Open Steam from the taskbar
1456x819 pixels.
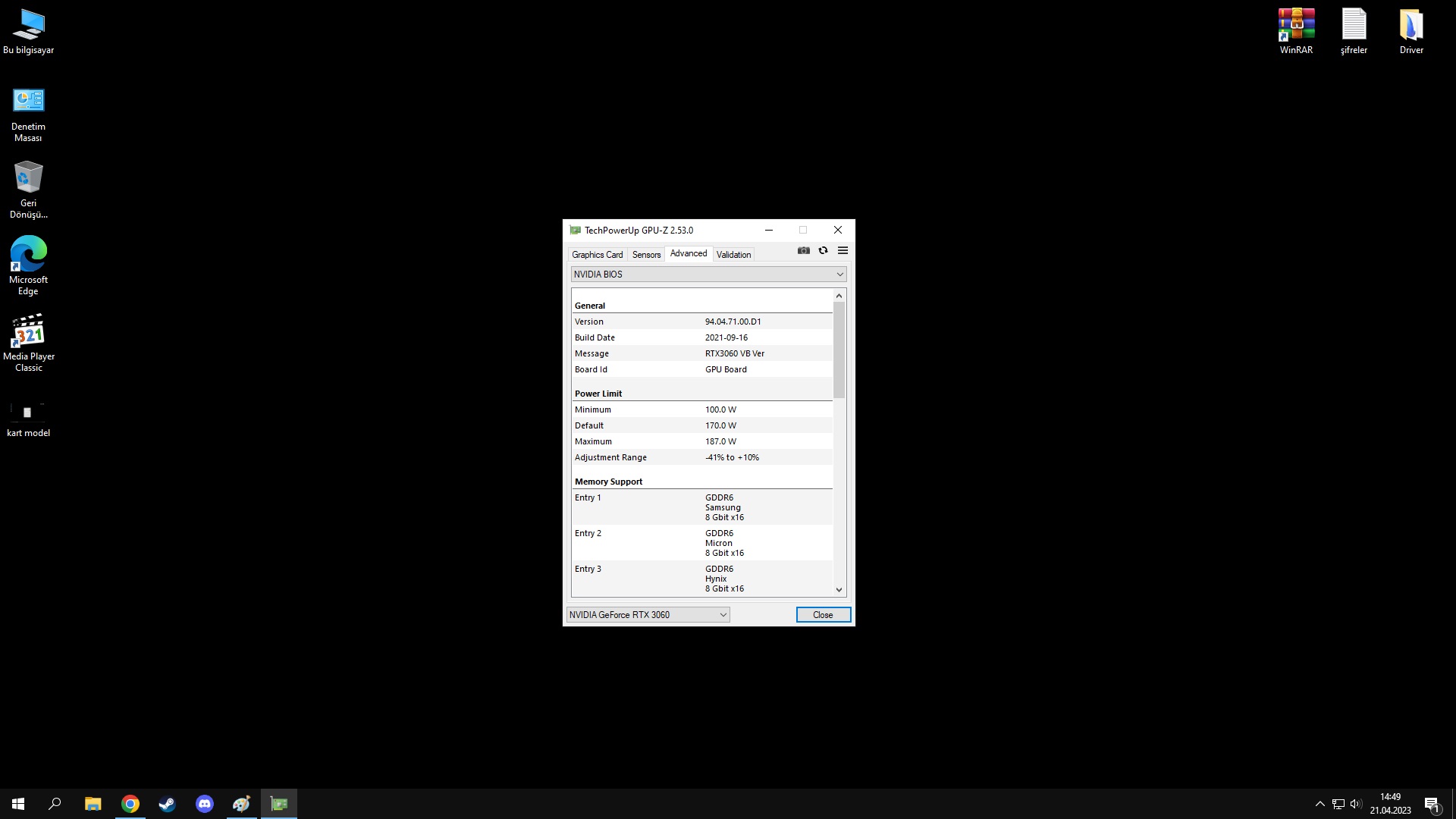(167, 804)
